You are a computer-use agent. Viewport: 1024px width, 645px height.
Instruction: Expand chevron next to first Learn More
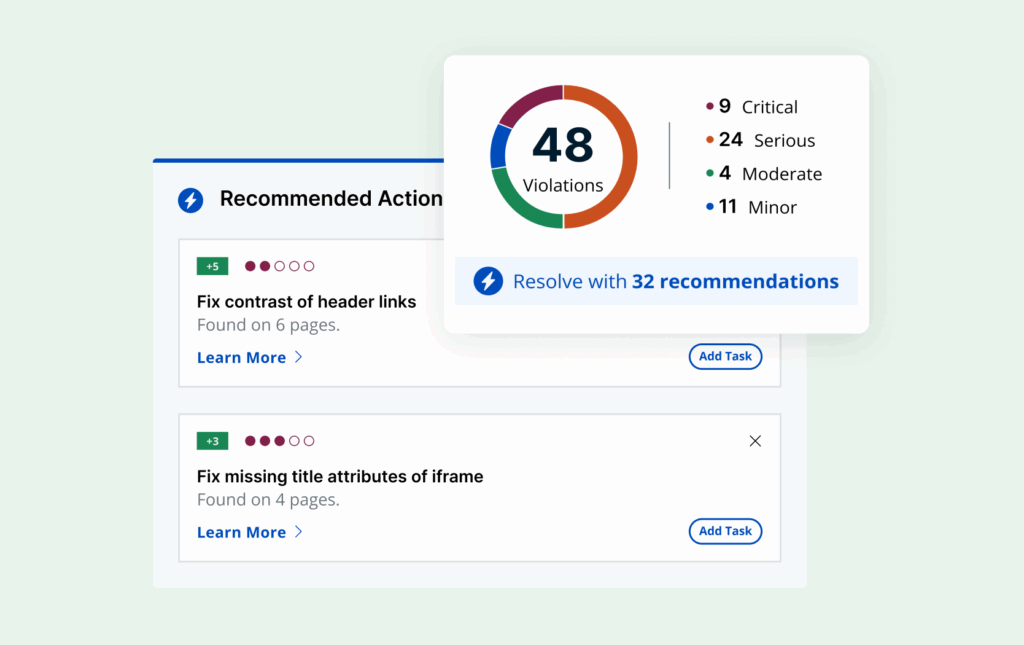point(298,357)
